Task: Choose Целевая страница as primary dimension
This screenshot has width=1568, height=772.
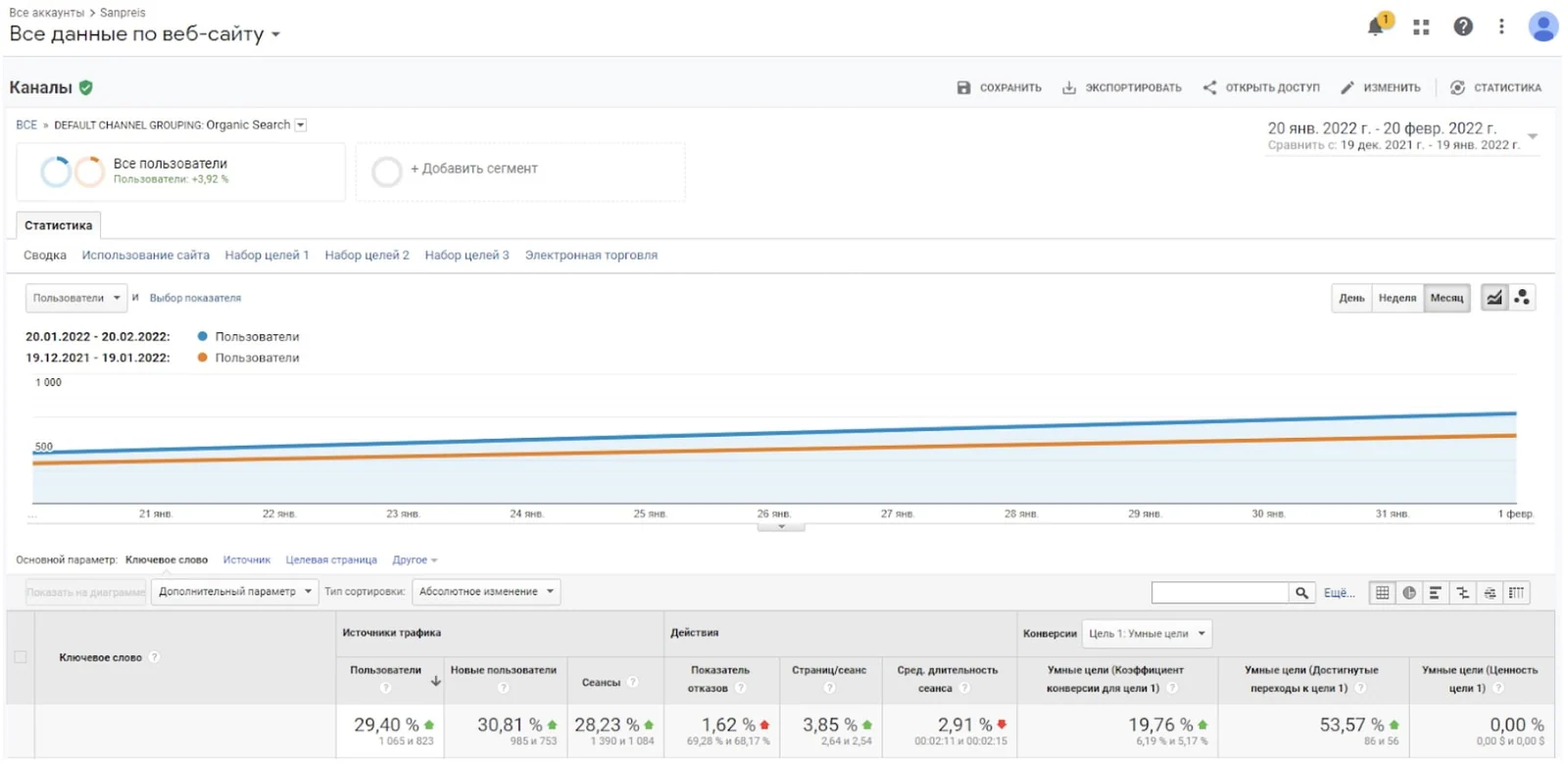Action: tap(331, 560)
